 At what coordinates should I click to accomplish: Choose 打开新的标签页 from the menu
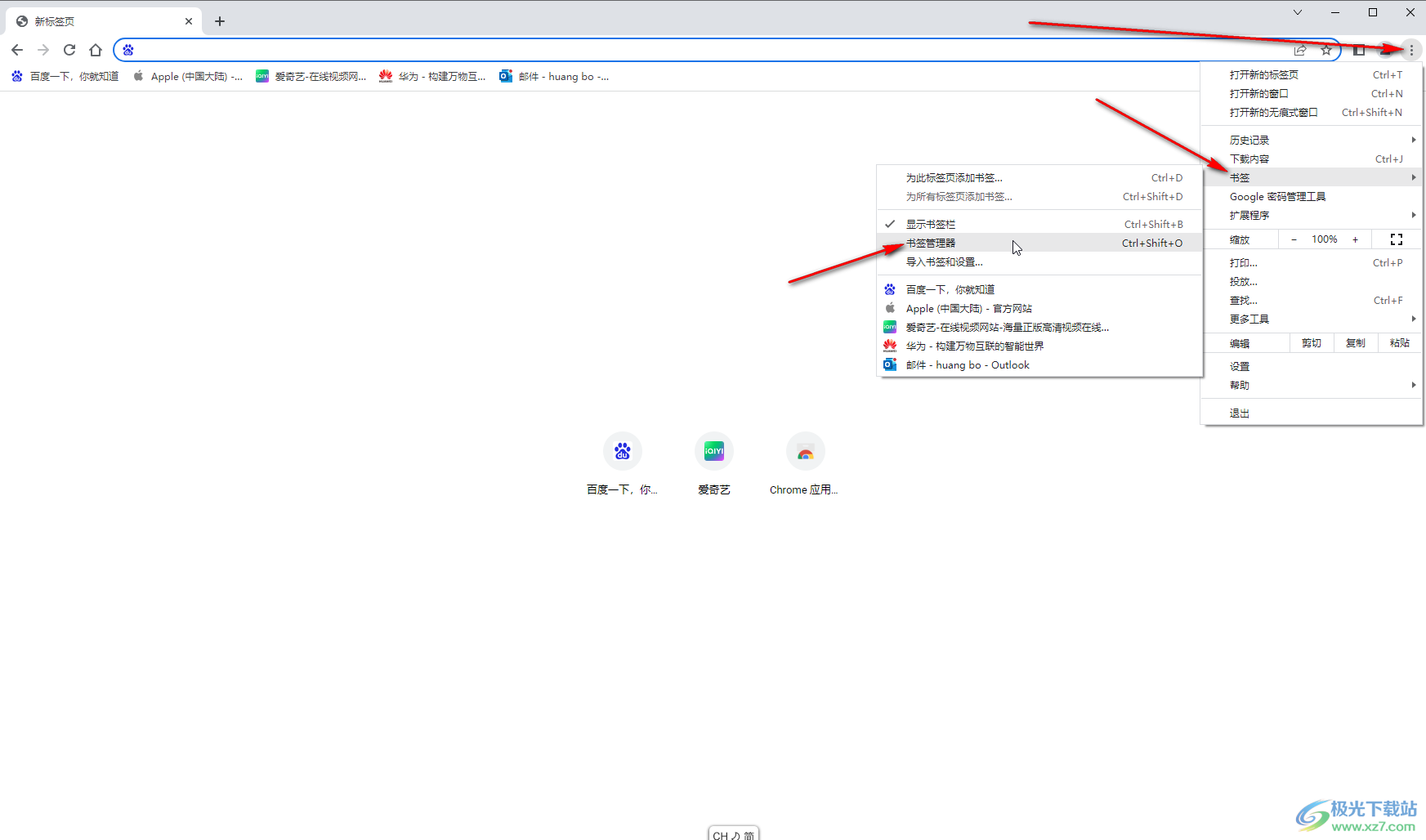[1312, 74]
